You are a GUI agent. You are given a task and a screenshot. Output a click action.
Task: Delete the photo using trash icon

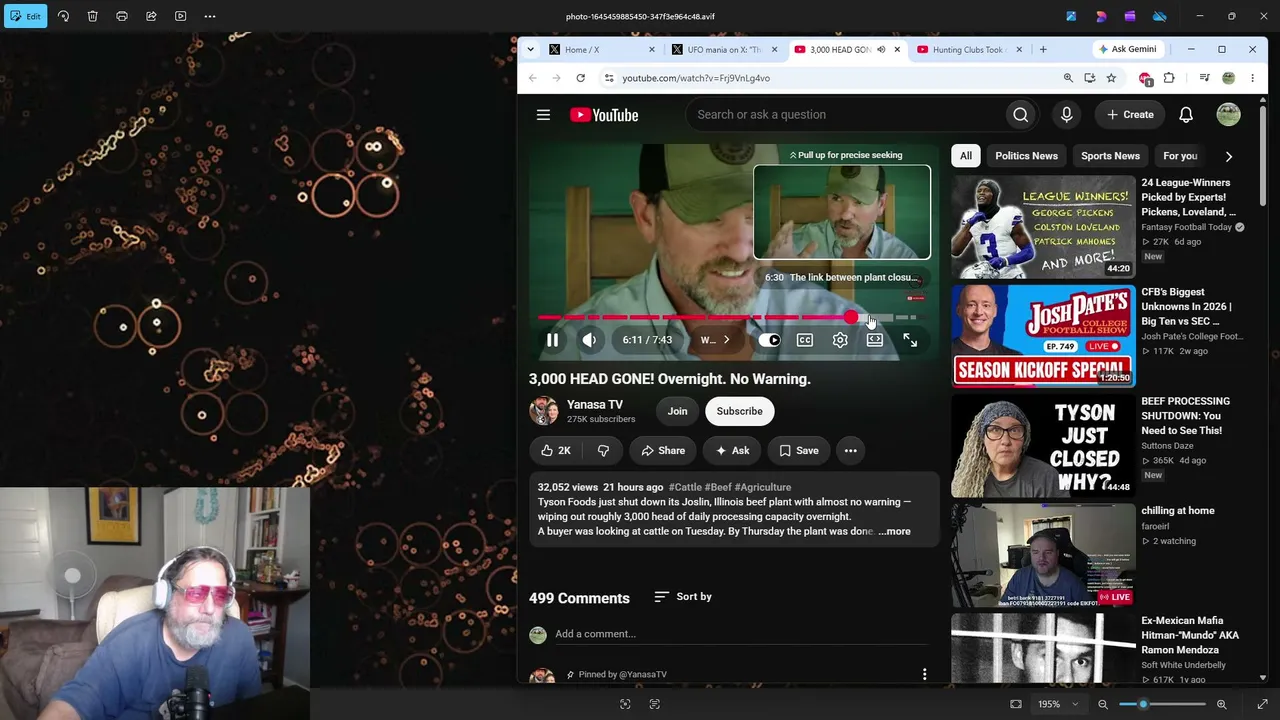coord(92,16)
